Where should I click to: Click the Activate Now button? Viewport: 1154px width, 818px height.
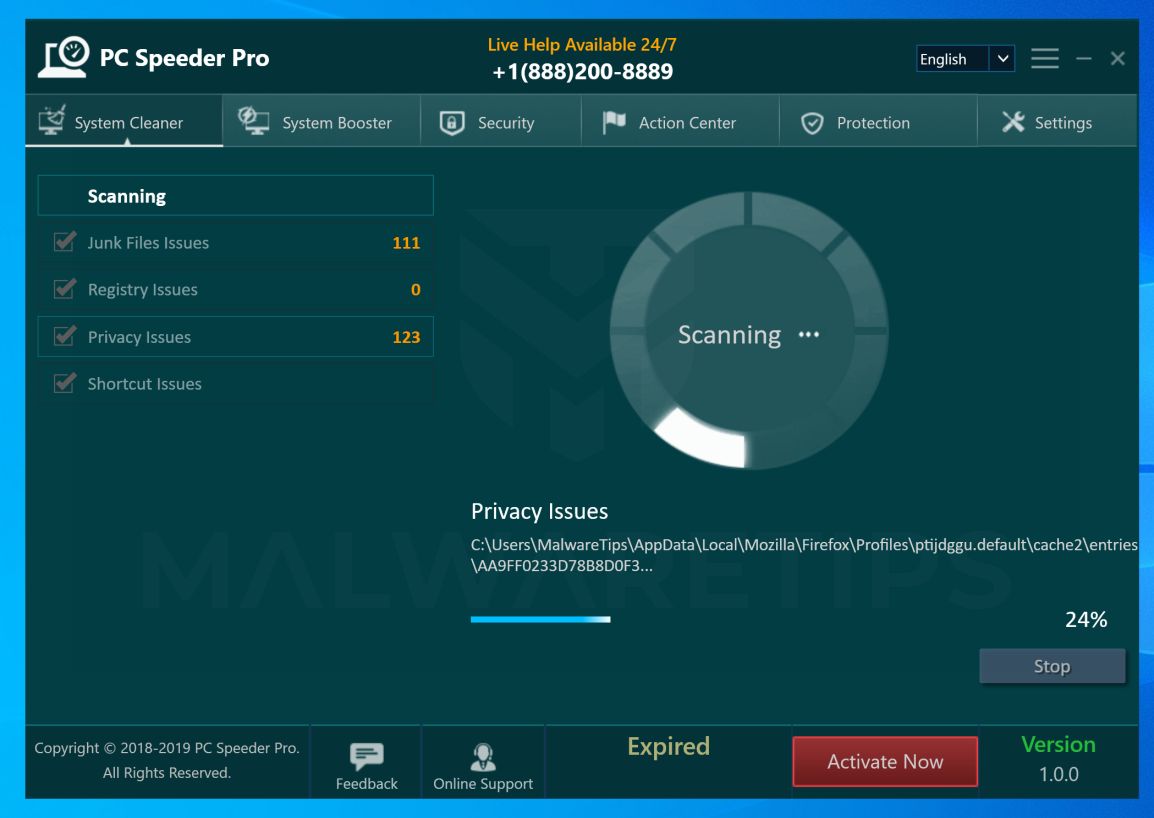click(885, 761)
